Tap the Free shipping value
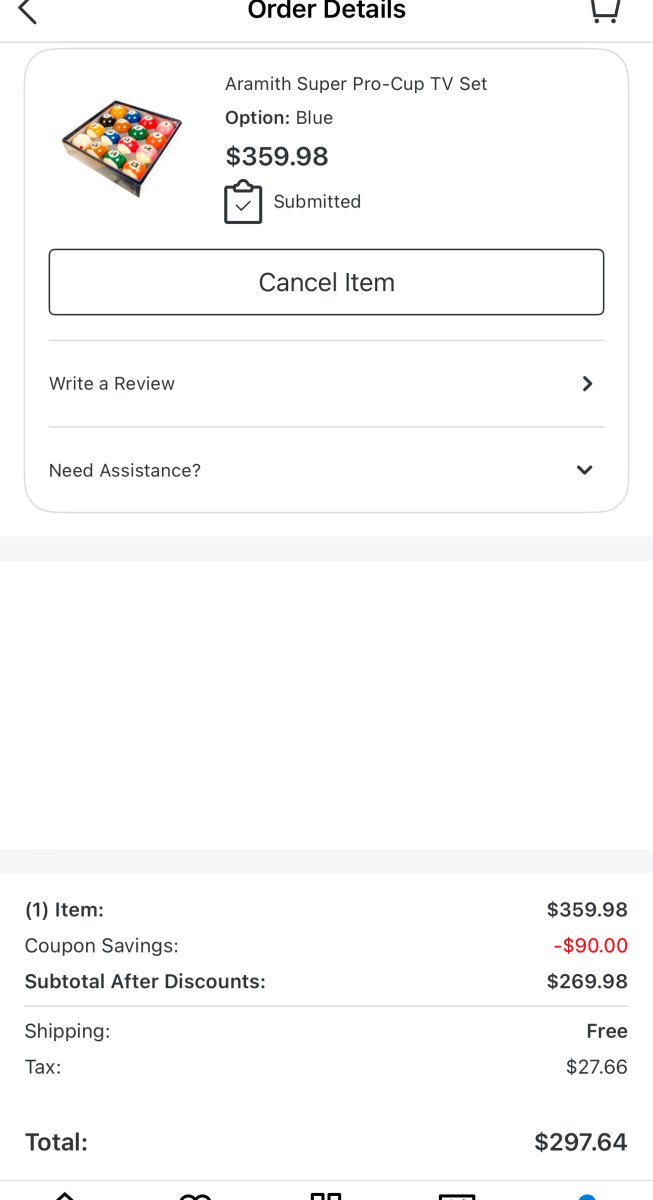Screen dimensions: 653x1200 [607, 1031]
